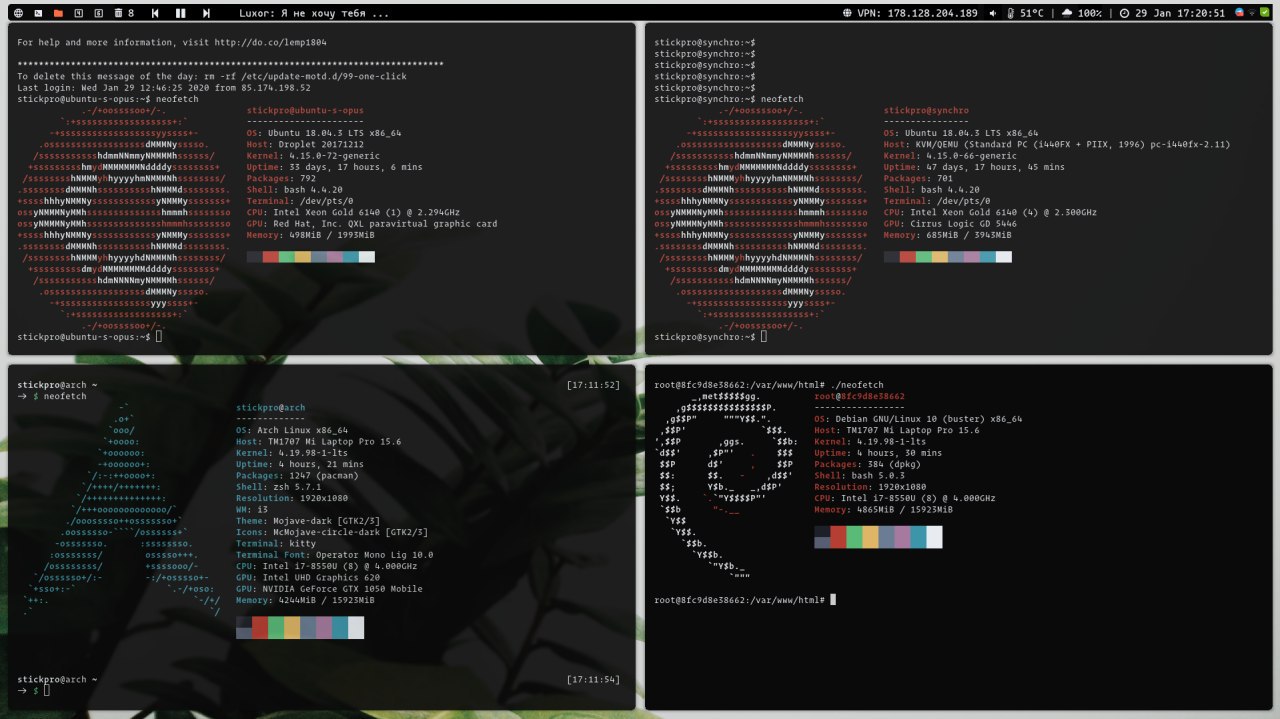Image resolution: width=1280 pixels, height=719 pixels.
Task: Click the [17:11:54] timestamp in arch terminal
Action: [x=593, y=679]
